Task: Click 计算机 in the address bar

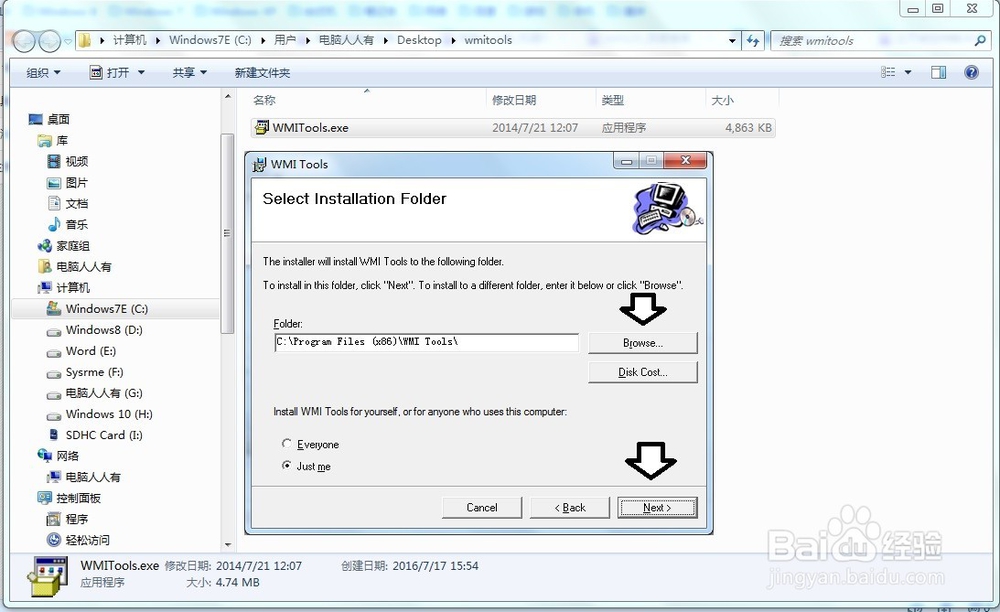Action: [129, 40]
